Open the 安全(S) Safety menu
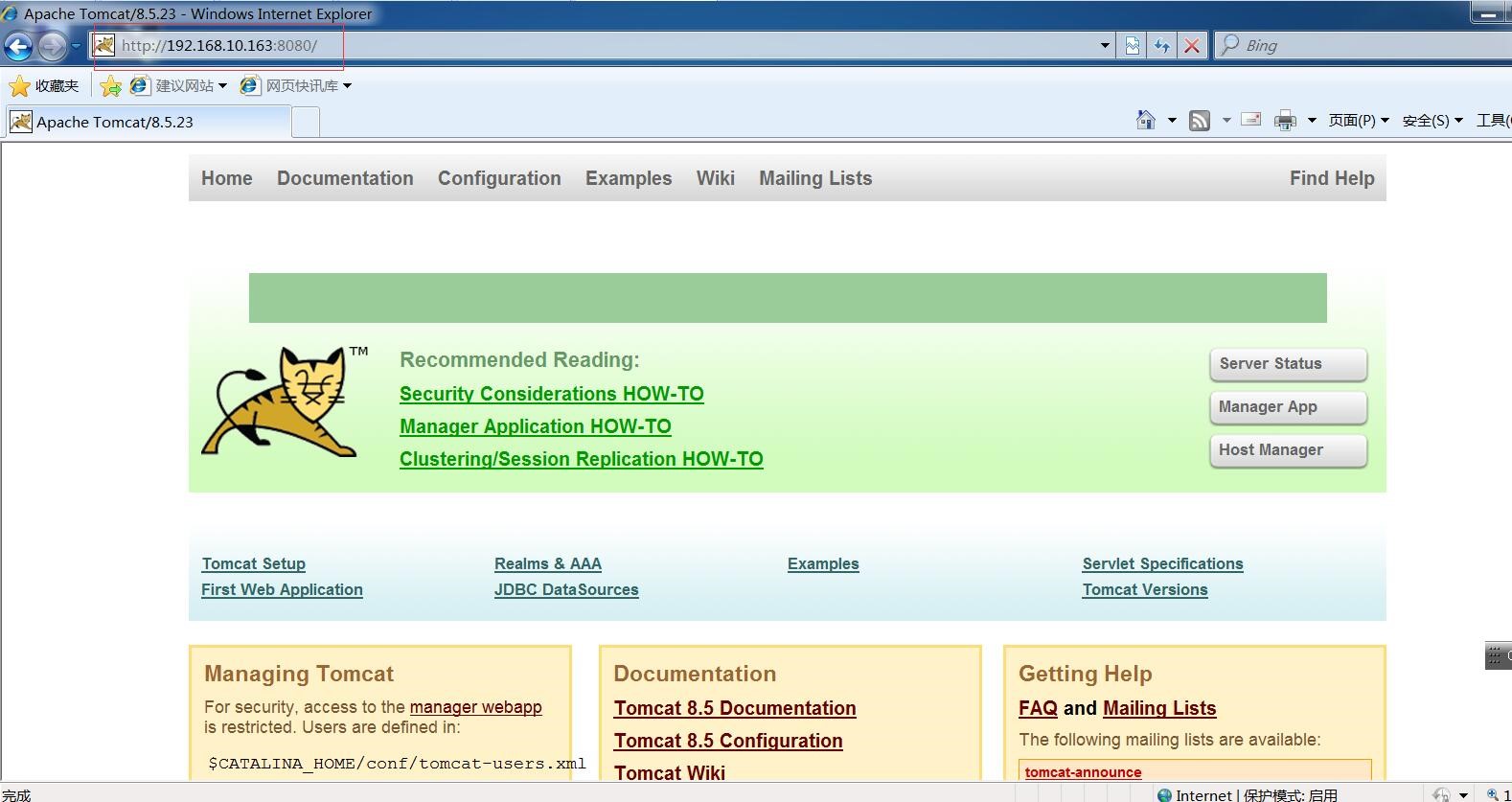 [x=1432, y=121]
